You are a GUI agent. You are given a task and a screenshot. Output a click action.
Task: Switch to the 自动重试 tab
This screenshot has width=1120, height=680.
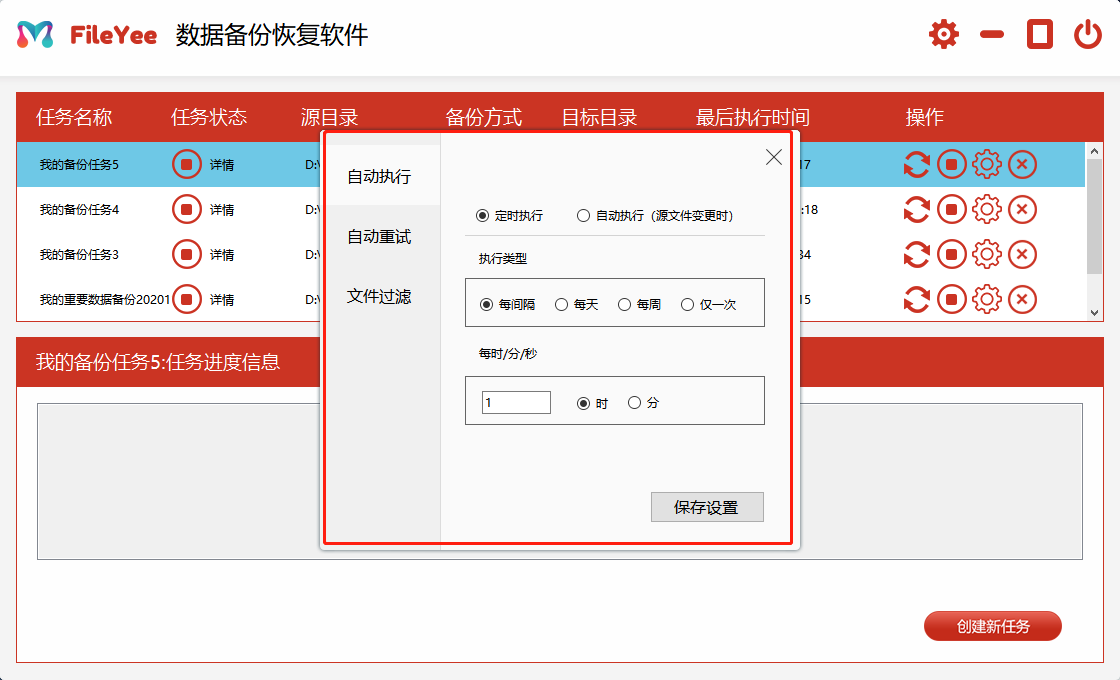(379, 236)
